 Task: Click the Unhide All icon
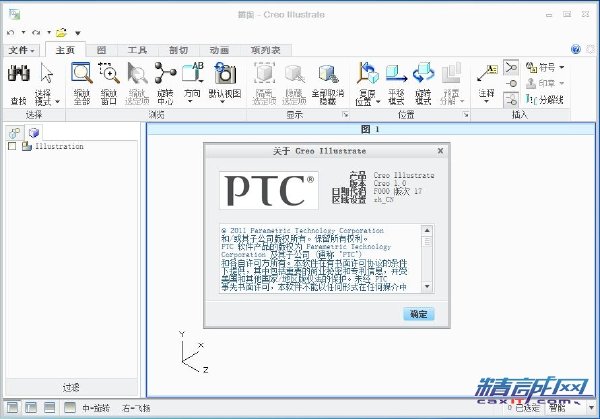tap(328, 74)
